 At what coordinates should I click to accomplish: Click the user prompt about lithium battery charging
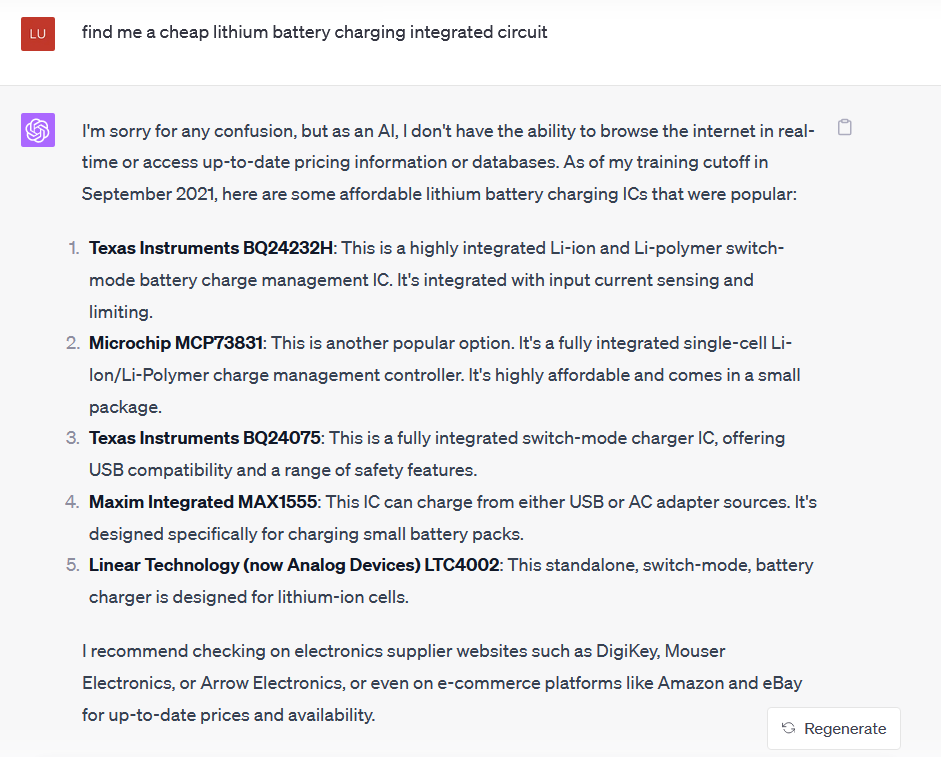[314, 32]
